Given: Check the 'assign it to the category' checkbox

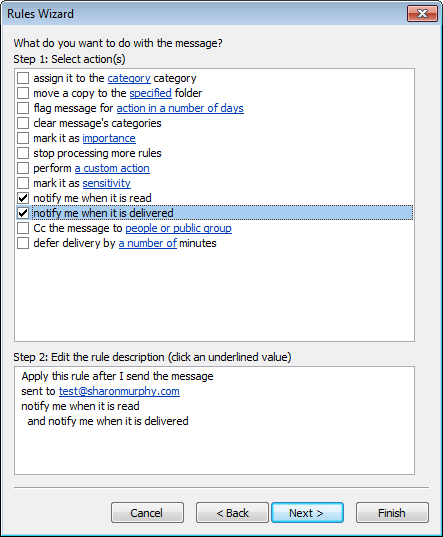Looking at the screenshot, I should [x=23, y=78].
